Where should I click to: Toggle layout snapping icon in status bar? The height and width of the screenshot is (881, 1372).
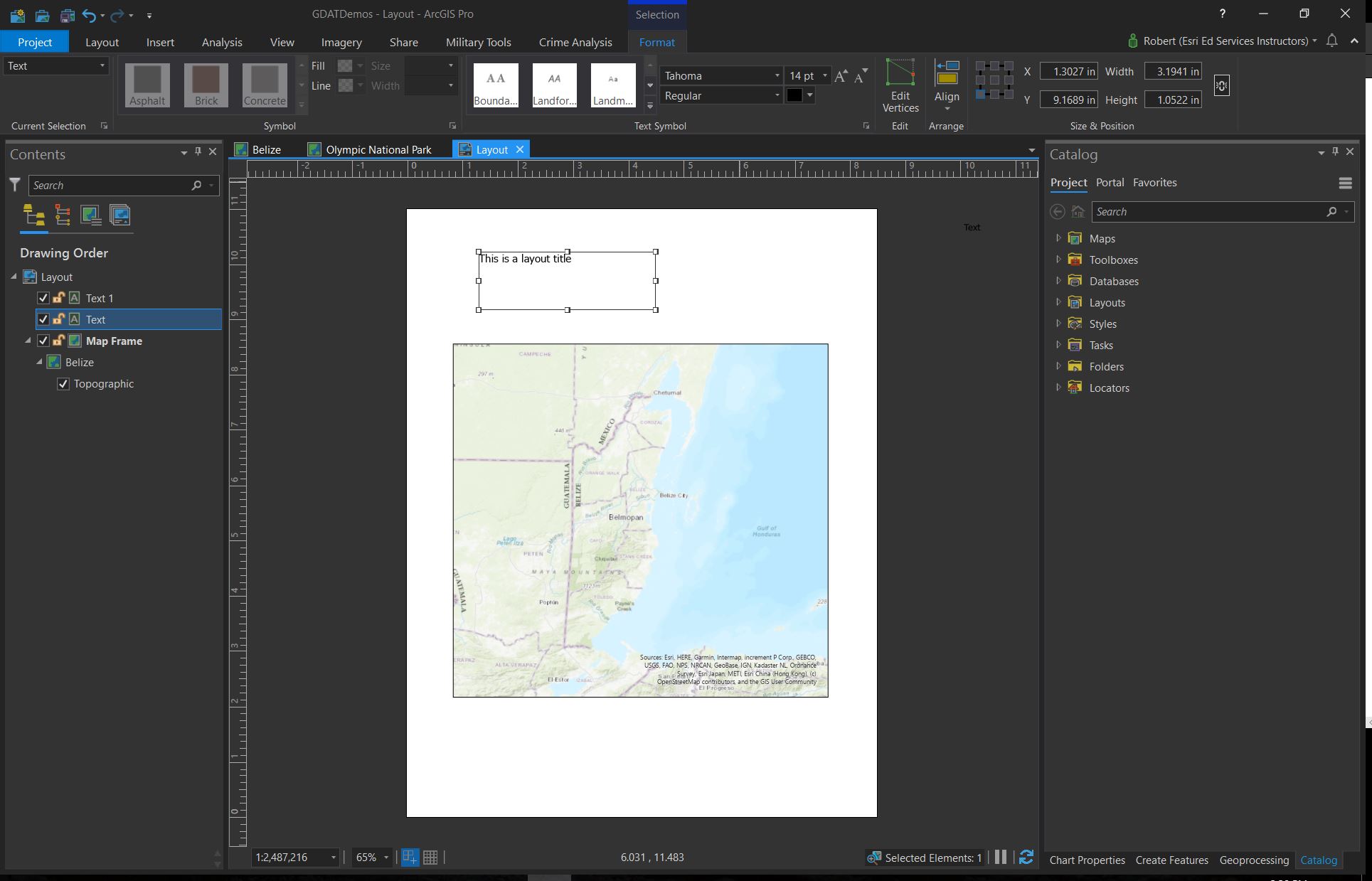pos(410,858)
